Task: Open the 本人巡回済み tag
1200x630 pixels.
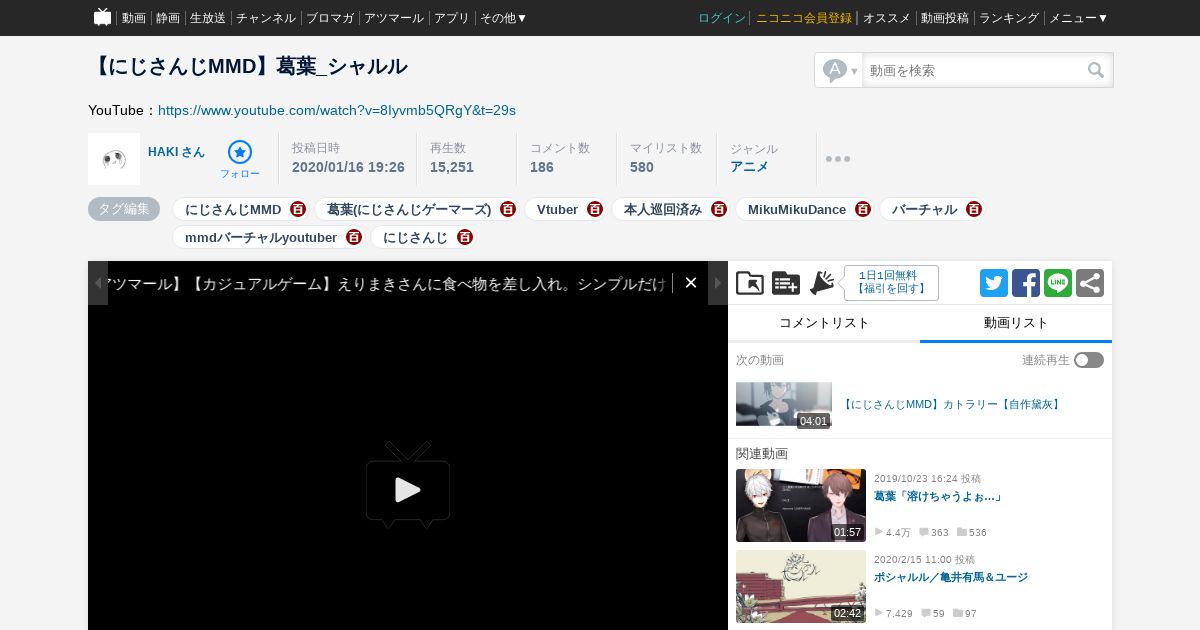Action: [x=663, y=210]
